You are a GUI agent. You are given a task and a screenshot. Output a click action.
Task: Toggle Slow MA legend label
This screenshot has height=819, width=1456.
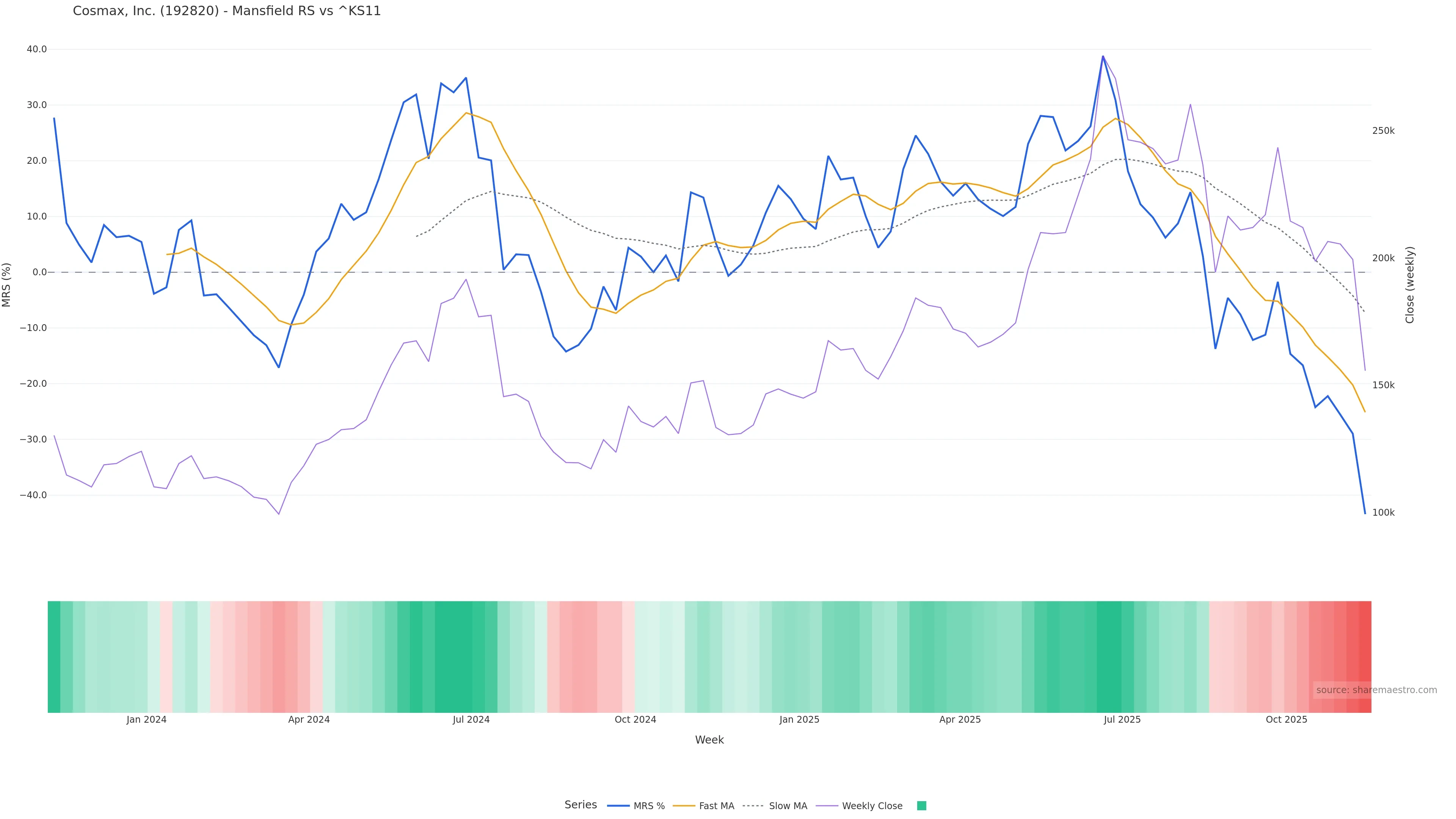tap(788, 806)
